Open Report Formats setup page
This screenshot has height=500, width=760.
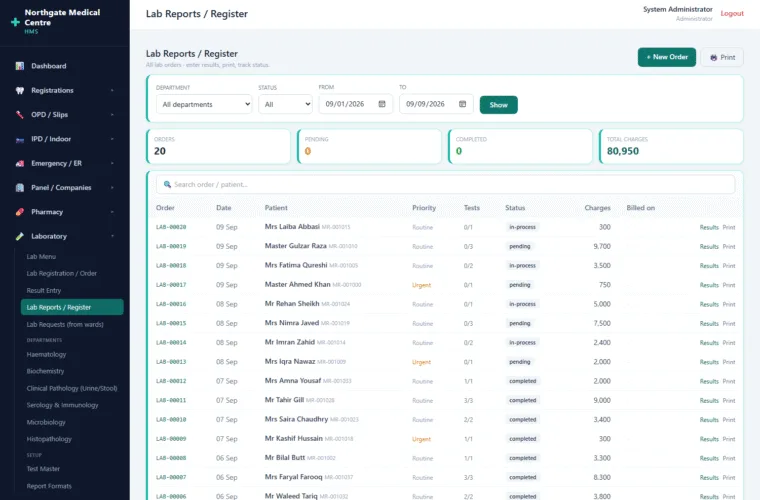49,486
